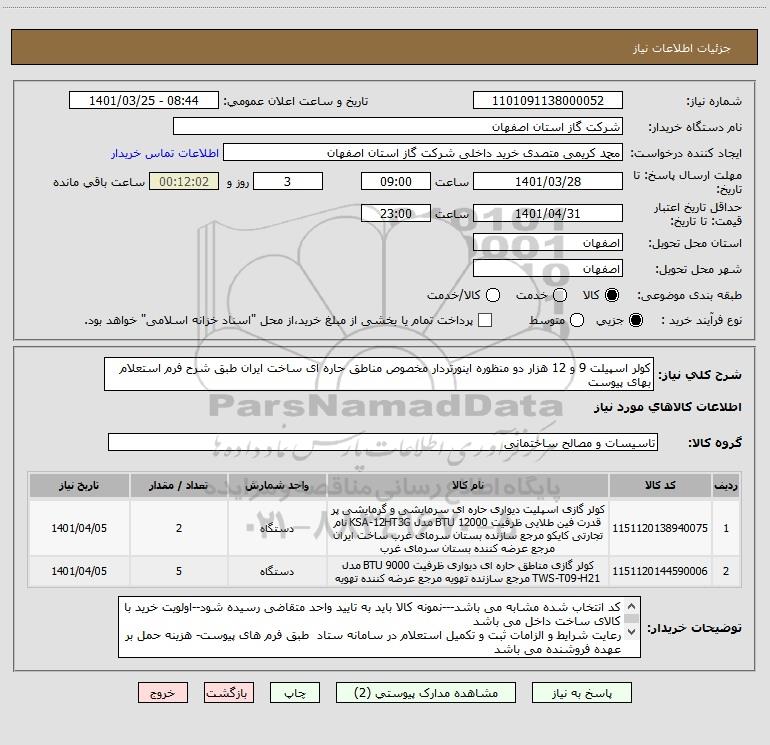Click the remaining days field showing 3
The height and width of the screenshot is (745, 770).
[288, 181]
